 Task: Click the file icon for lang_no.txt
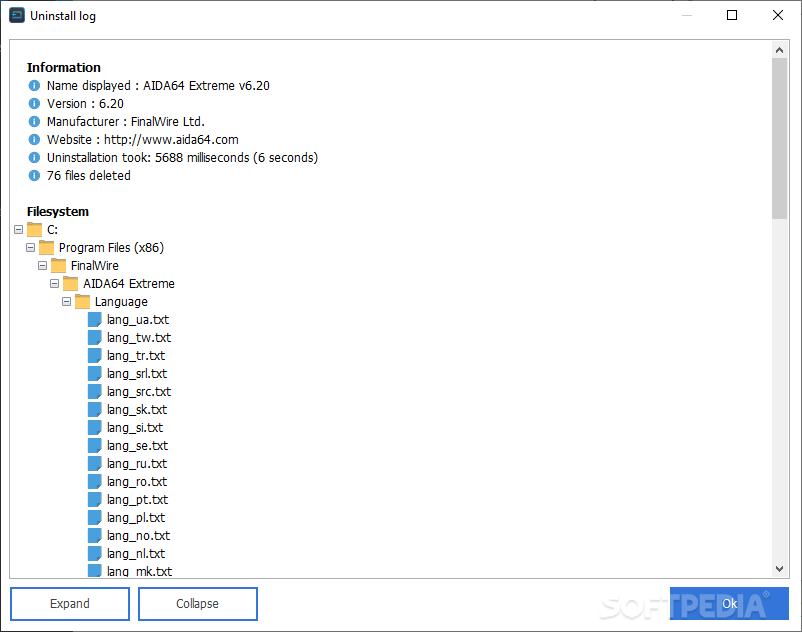[95, 535]
